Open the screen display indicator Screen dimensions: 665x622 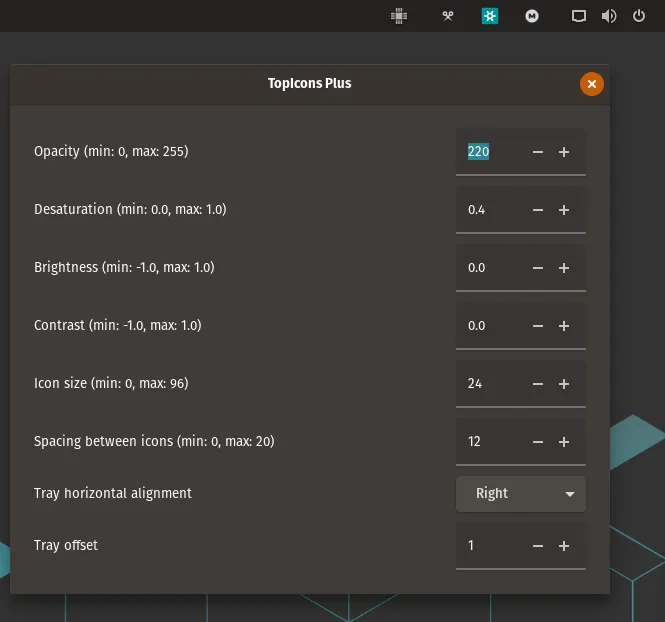[x=579, y=16]
